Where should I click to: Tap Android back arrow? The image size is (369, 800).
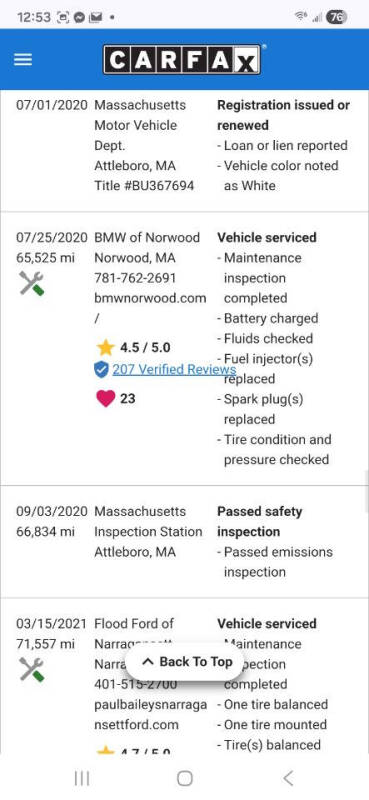click(288, 778)
